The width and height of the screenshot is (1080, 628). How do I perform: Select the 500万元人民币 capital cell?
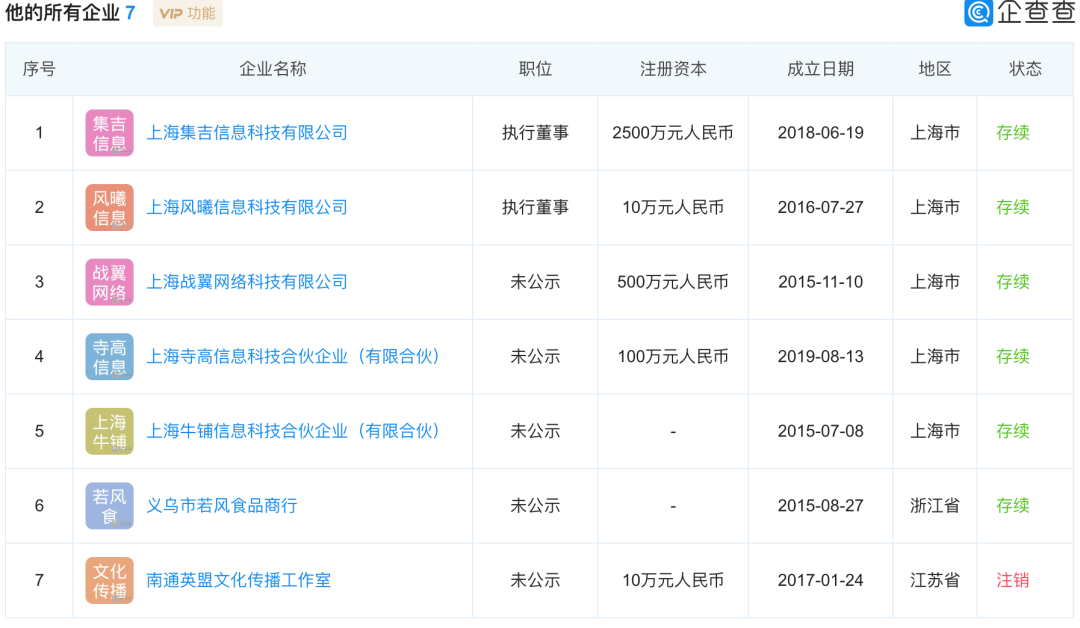tap(673, 282)
